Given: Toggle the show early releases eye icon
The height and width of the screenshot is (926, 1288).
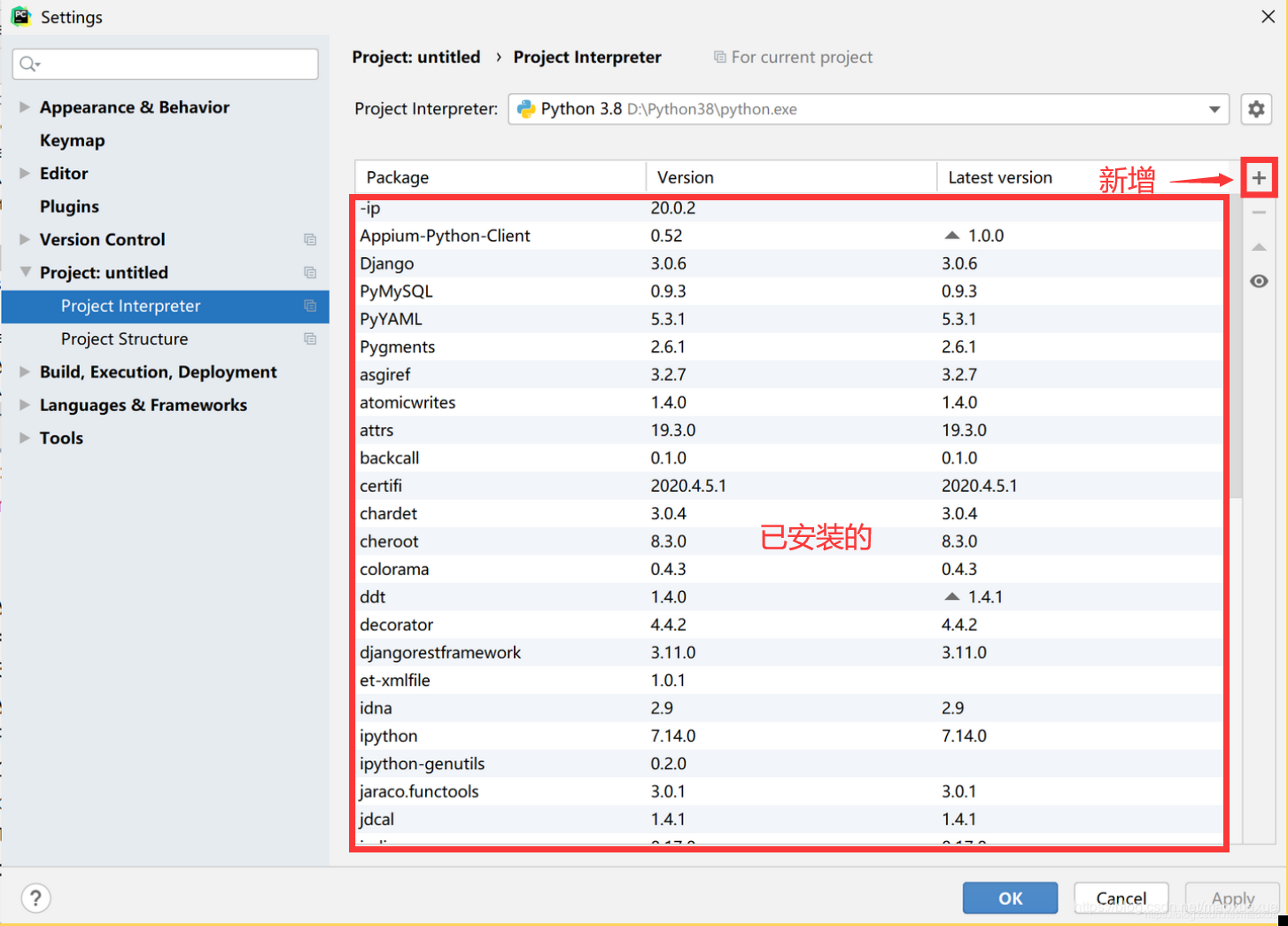Looking at the screenshot, I should coord(1259,281).
